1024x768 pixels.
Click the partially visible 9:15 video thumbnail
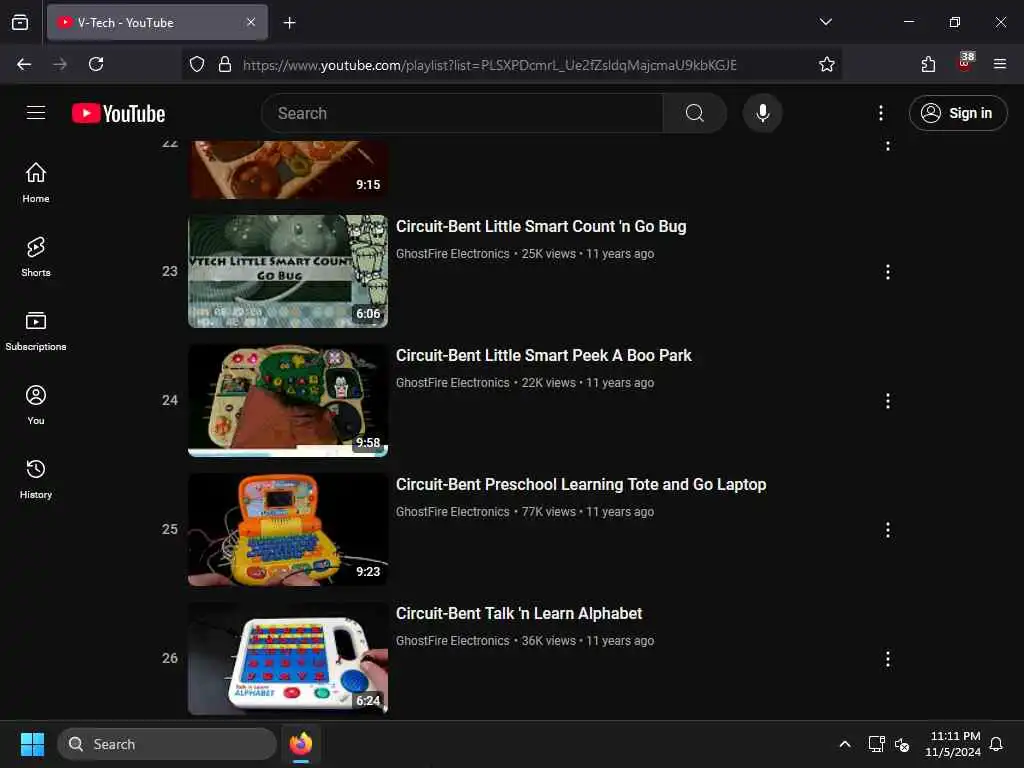coord(288,169)
